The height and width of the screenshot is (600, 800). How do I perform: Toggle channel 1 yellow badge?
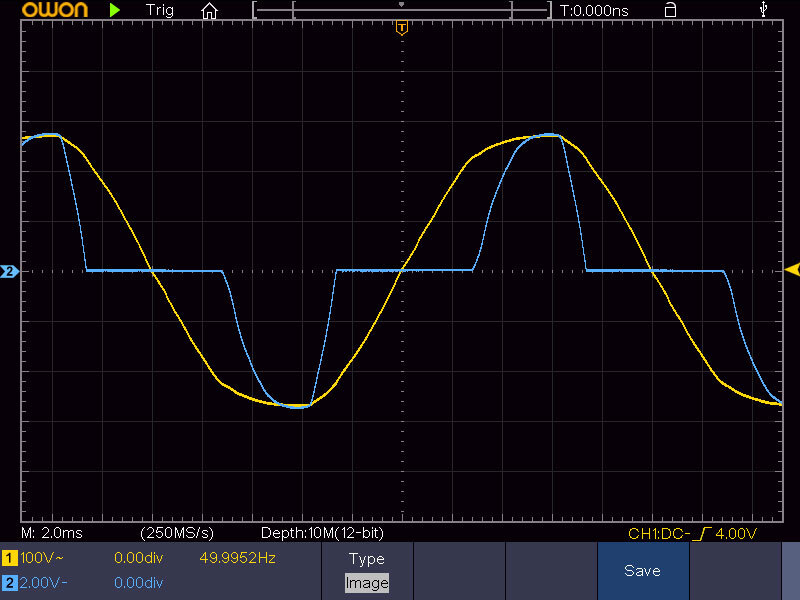click(9, 557)
